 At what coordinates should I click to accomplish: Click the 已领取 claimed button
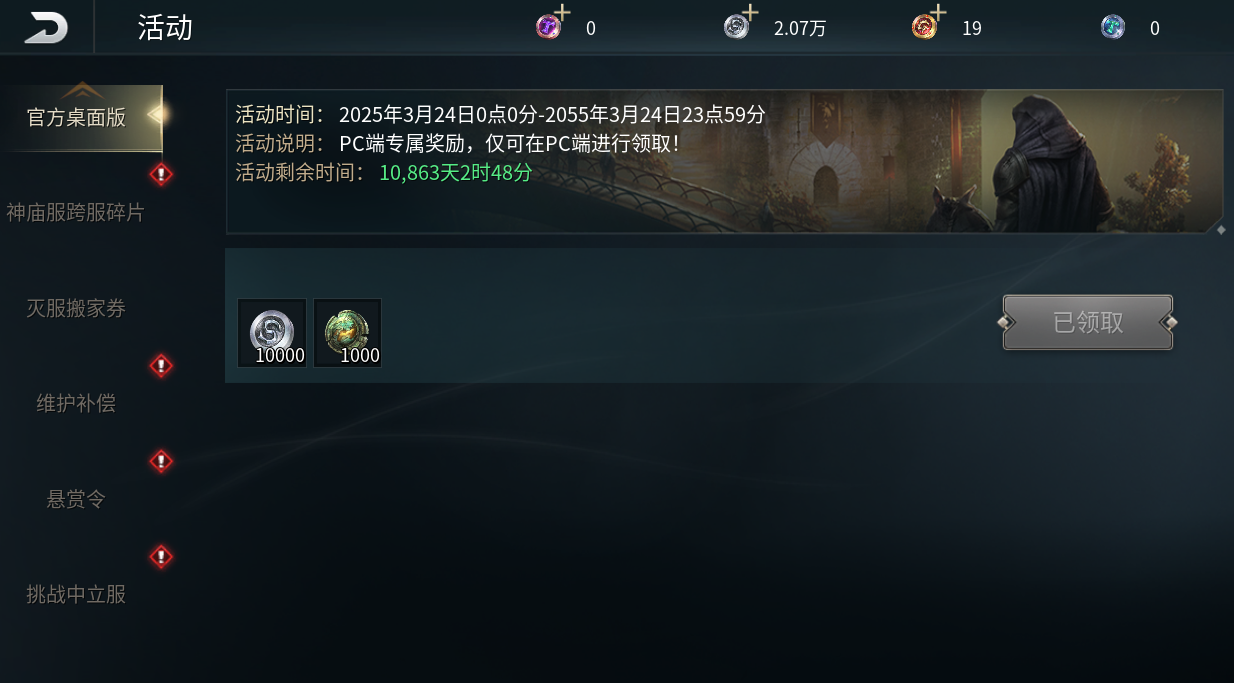click(1088, 322)
